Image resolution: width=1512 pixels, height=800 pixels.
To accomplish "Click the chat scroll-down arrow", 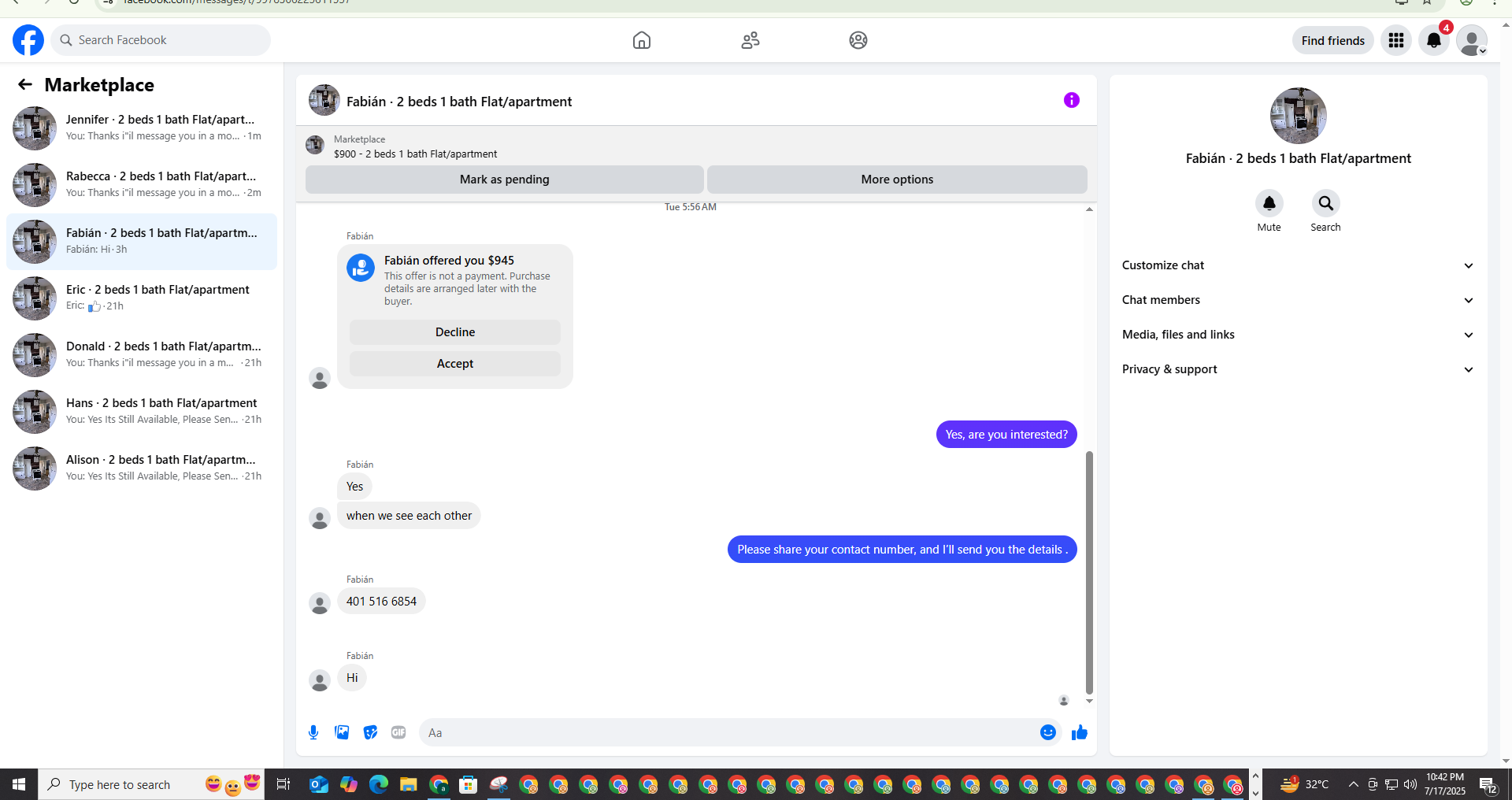I will point(1089,701).
